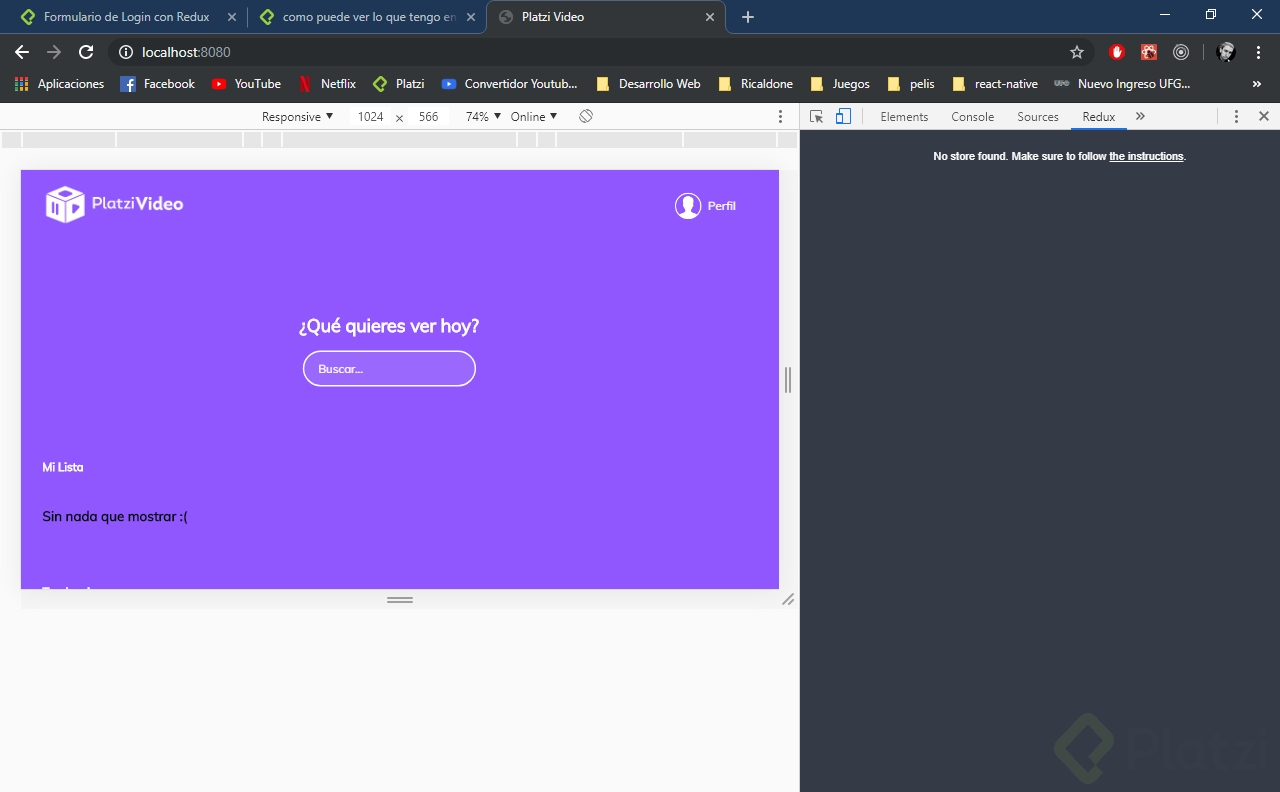
Task: Open the Aplicaciones apps shortcut
Action: pyautogui.click(x=59, y=84)
